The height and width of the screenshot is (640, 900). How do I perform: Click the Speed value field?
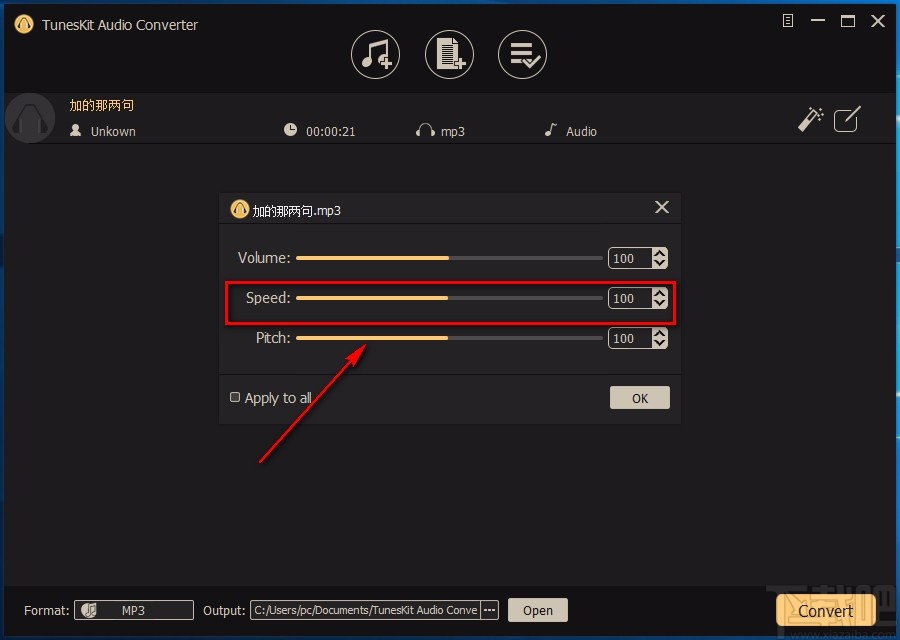(630, 298)
